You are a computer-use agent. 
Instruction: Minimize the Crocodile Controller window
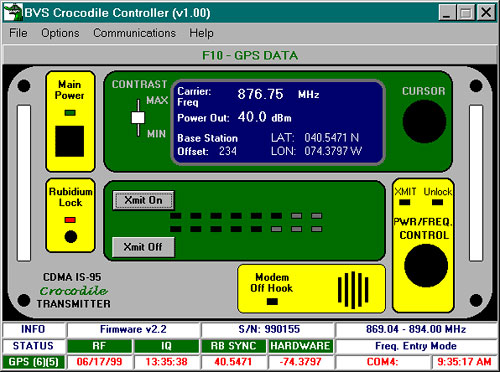447,13
